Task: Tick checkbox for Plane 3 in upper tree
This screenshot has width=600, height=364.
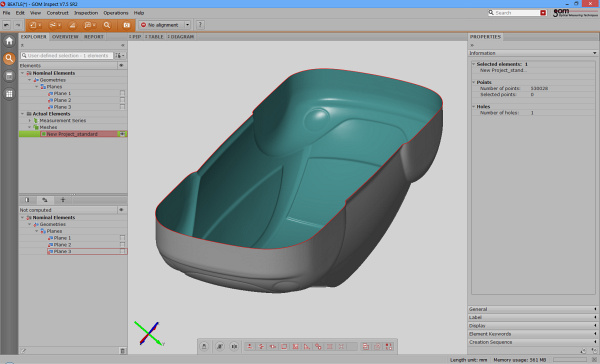Action: [122, 107]
